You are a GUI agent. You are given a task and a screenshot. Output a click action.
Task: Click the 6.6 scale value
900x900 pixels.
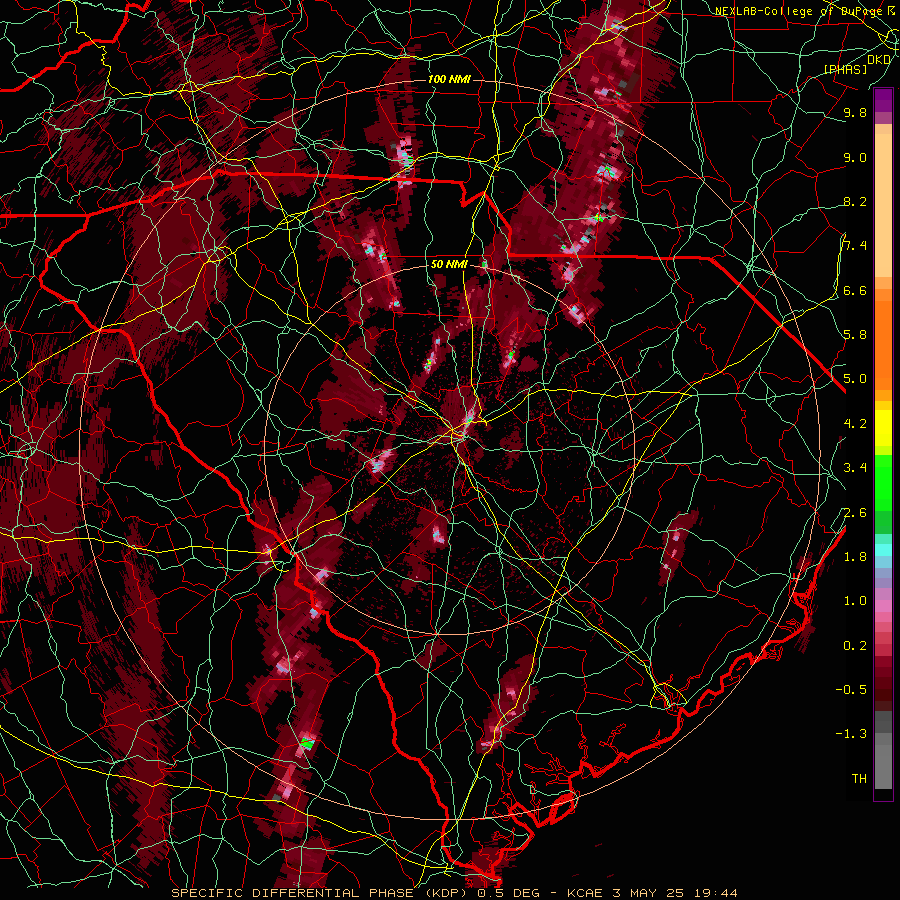tap(855, 291)
